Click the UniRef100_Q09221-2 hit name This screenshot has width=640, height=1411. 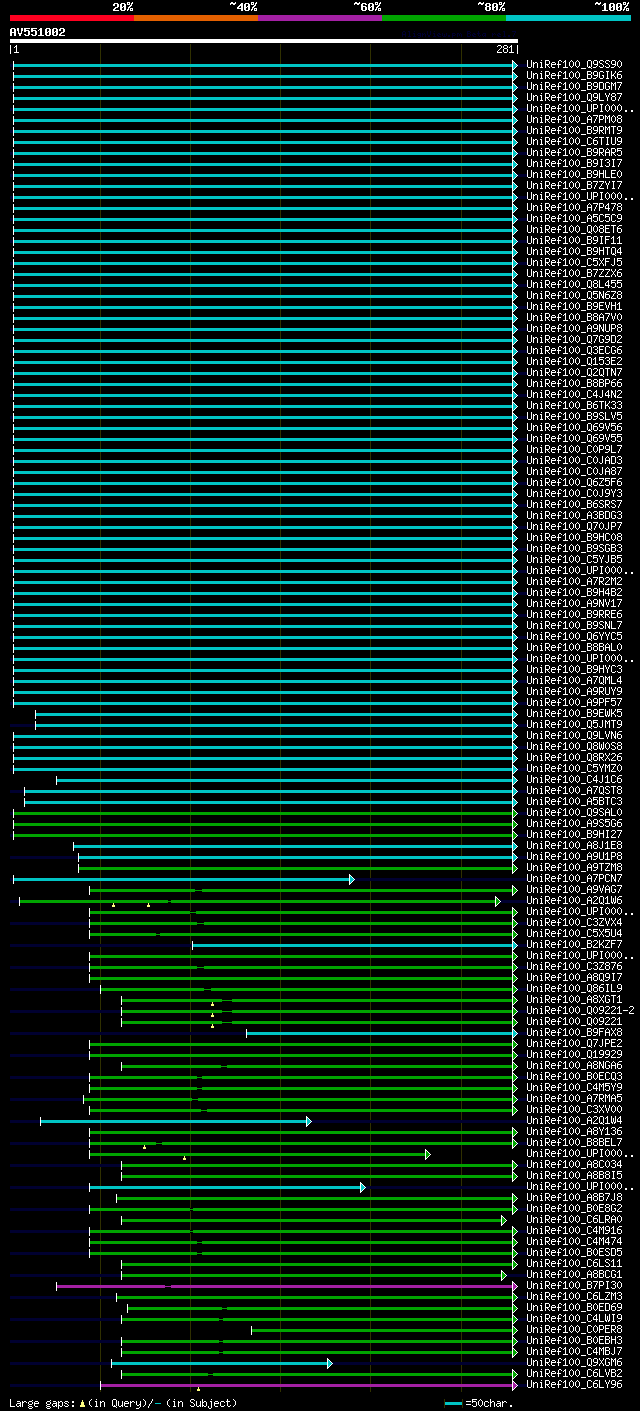pos(580,1011)
